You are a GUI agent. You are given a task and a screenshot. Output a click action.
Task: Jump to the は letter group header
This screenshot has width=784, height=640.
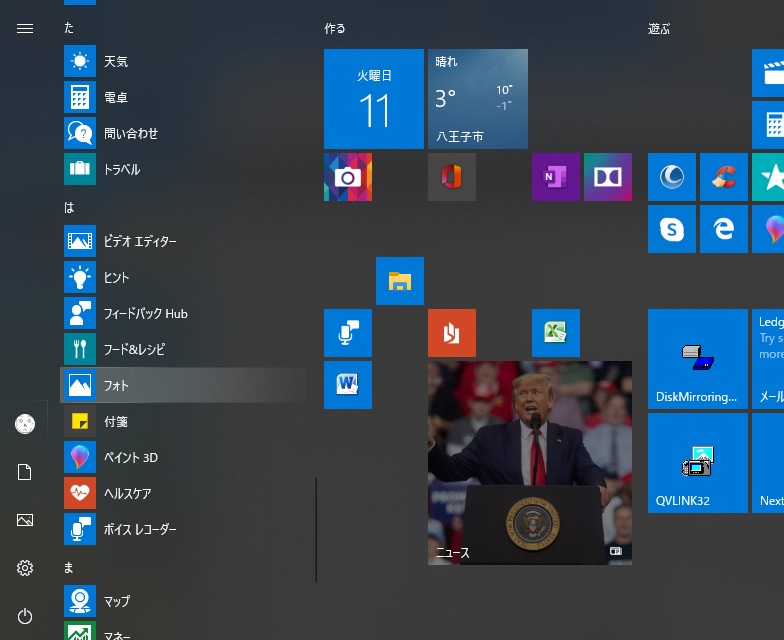(x=69, y=207)
